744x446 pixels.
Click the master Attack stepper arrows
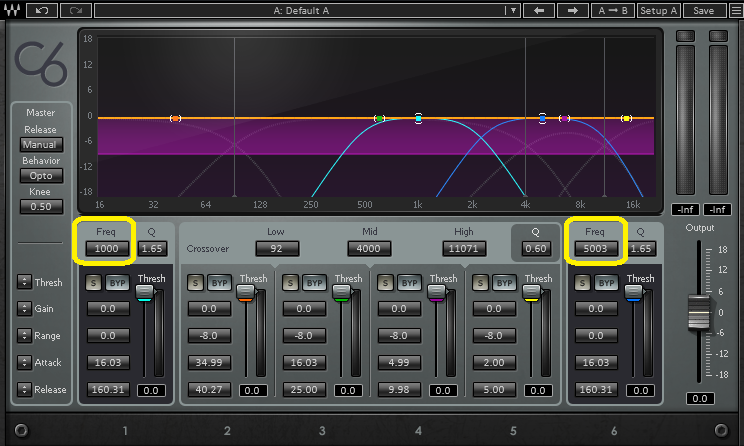click(x=24, y=363)
